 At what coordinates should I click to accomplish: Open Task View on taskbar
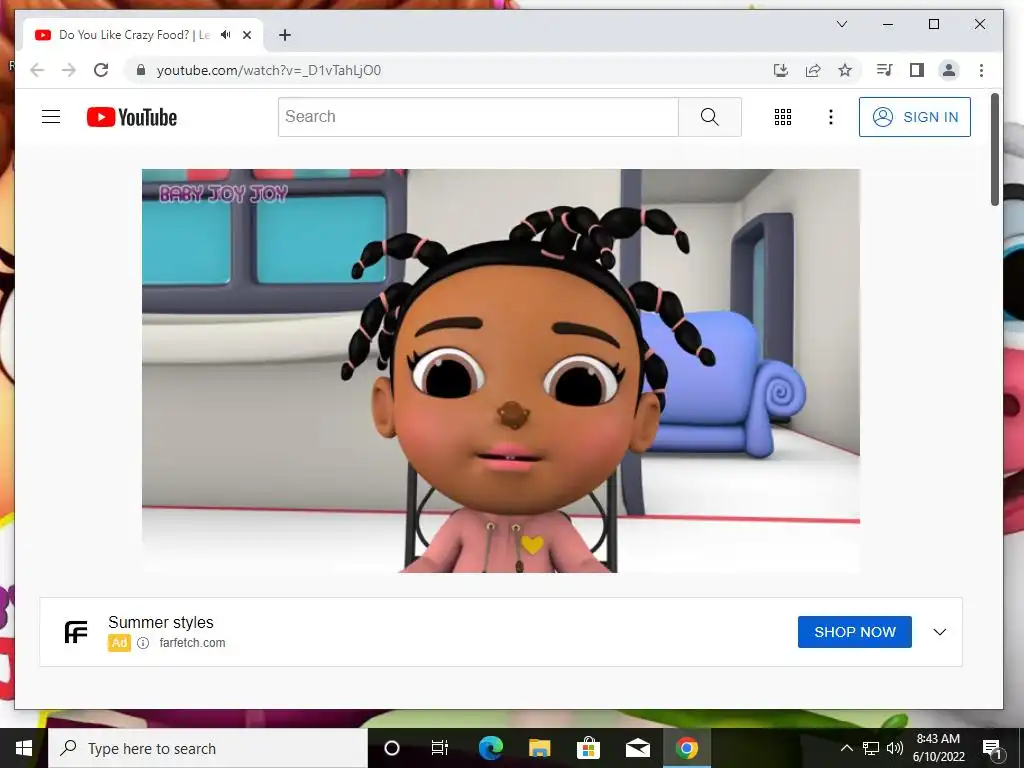click(440, 748)
